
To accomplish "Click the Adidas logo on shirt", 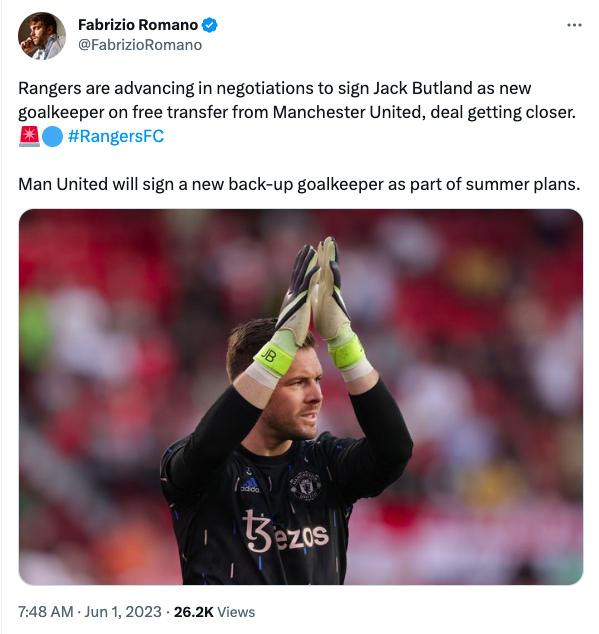I will 250,485.
